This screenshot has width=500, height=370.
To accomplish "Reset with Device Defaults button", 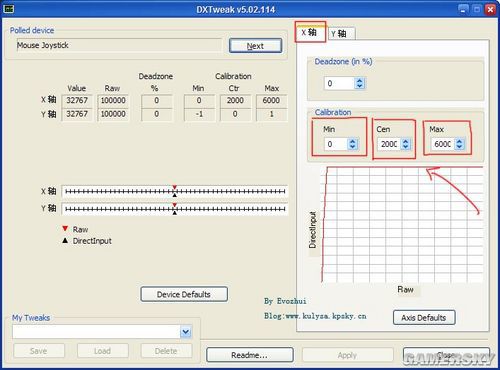I will tap(184, 294).
